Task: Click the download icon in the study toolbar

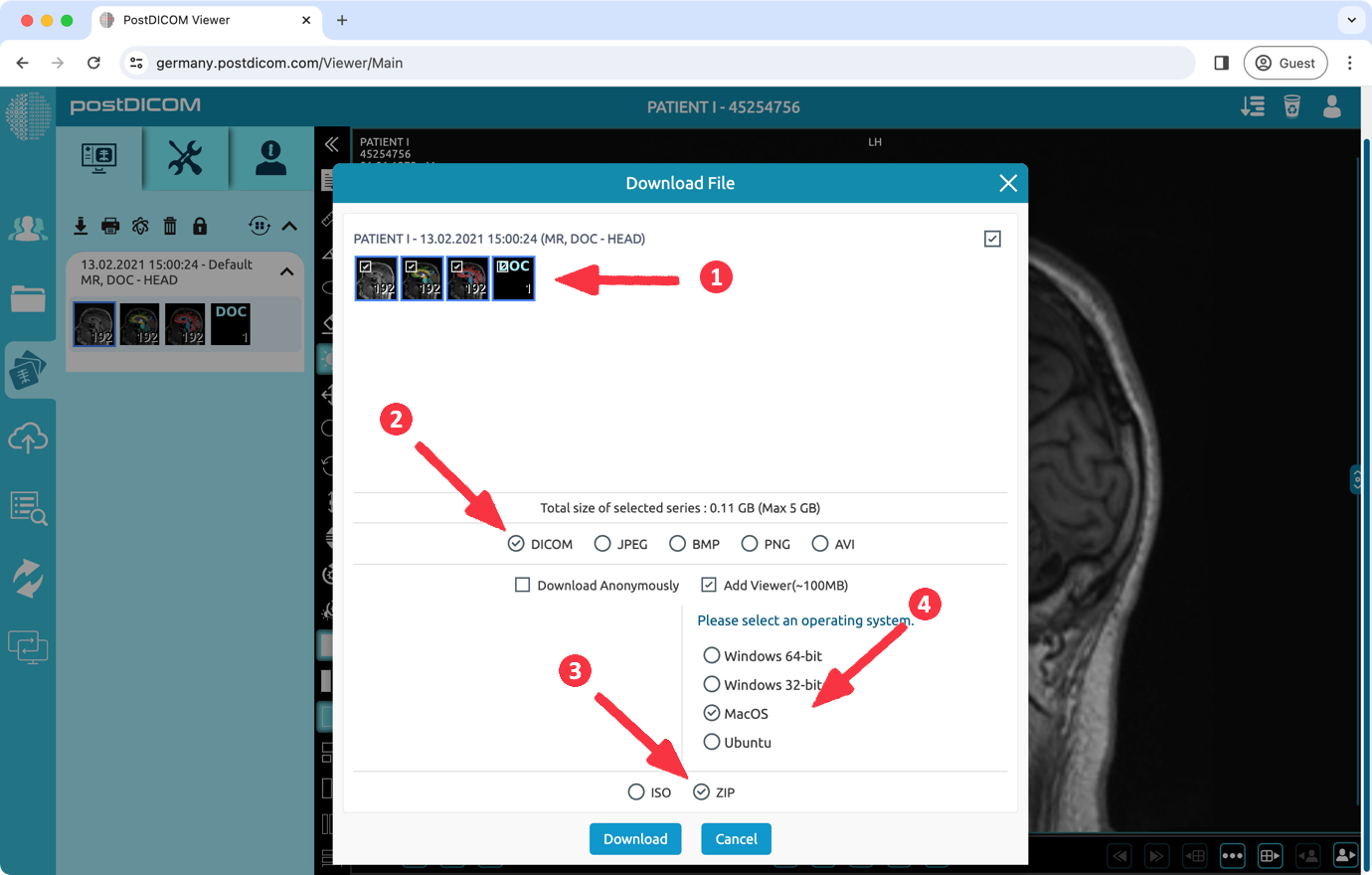Action: pos(81,226)
